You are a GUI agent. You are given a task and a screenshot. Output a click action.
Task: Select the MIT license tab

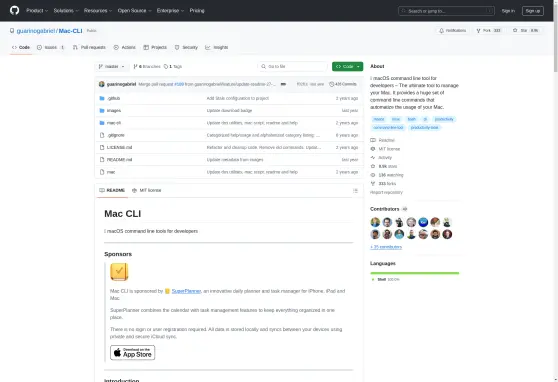(147, 190)
